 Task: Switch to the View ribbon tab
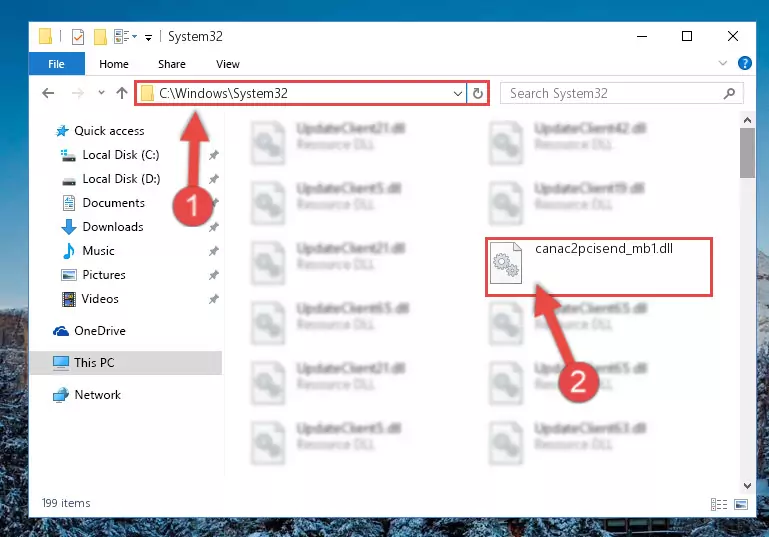click(228, 64)
